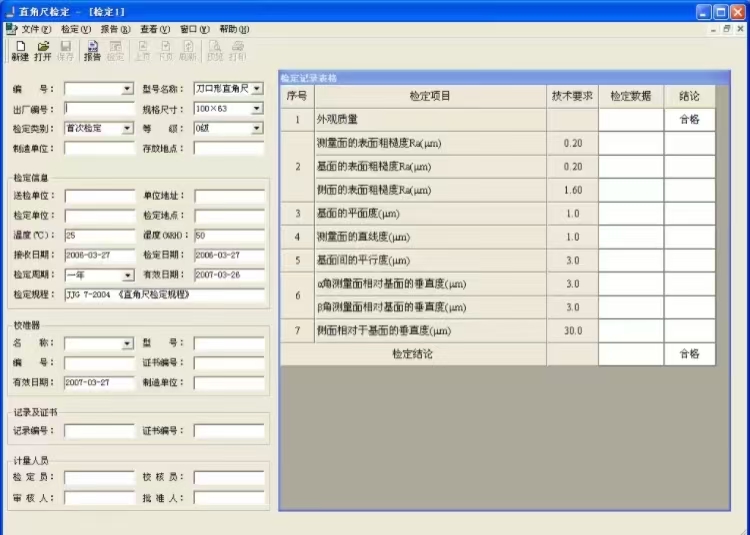Screen dimensions: 750x535
Task: Click the 接收日期 field showing 2006-03-27
Action: click(99, 255)
